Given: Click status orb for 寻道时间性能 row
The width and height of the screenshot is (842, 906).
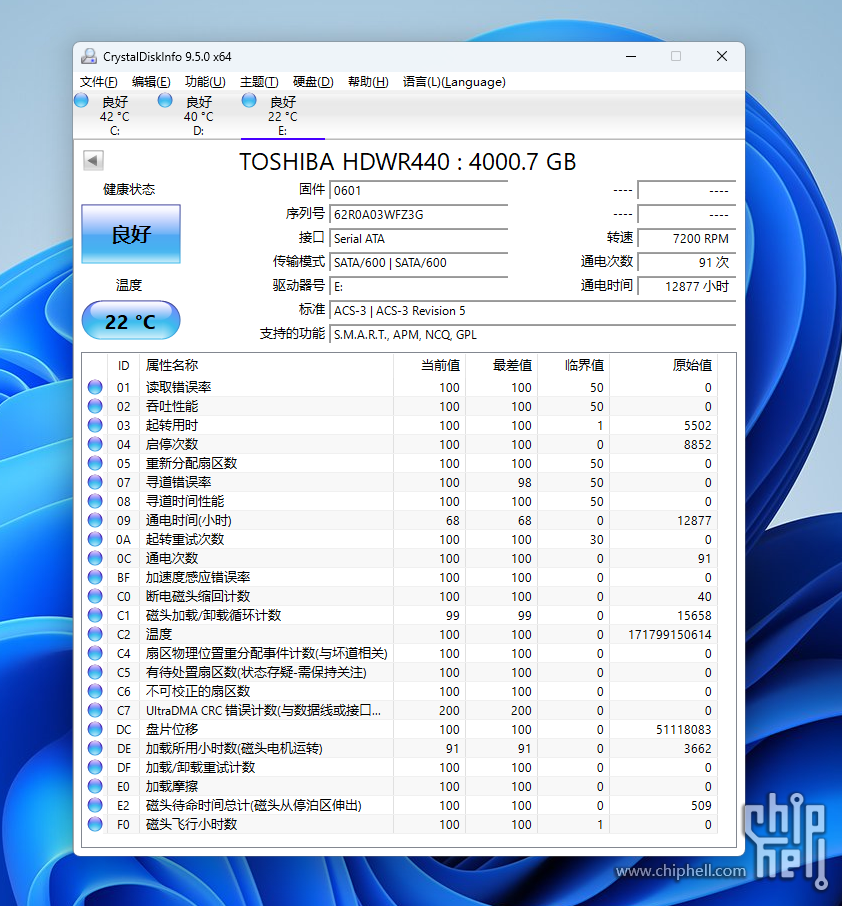Looking at the screenshot, I should 95,501.
